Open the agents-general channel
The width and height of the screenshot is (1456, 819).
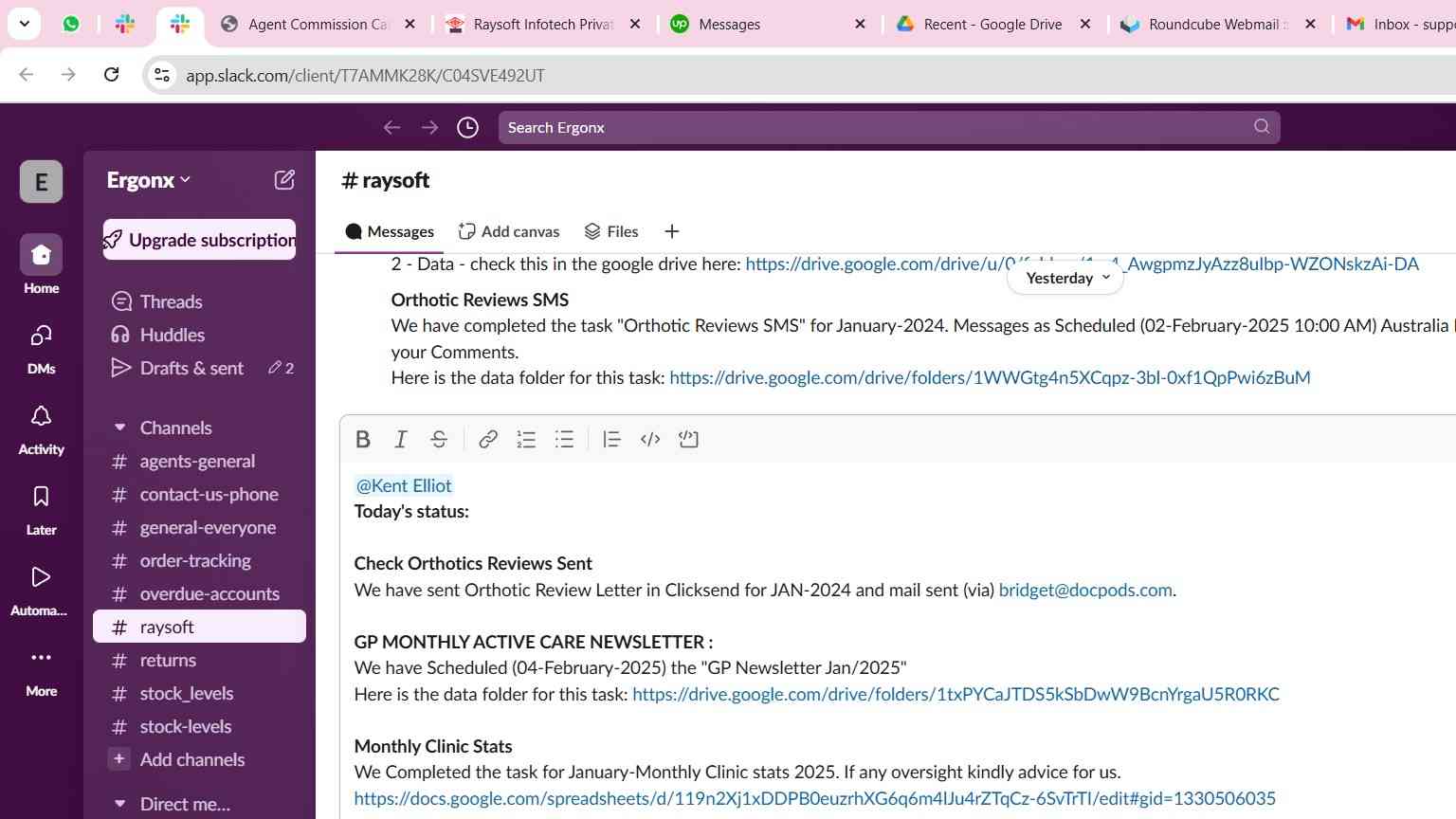click(199, 461)
